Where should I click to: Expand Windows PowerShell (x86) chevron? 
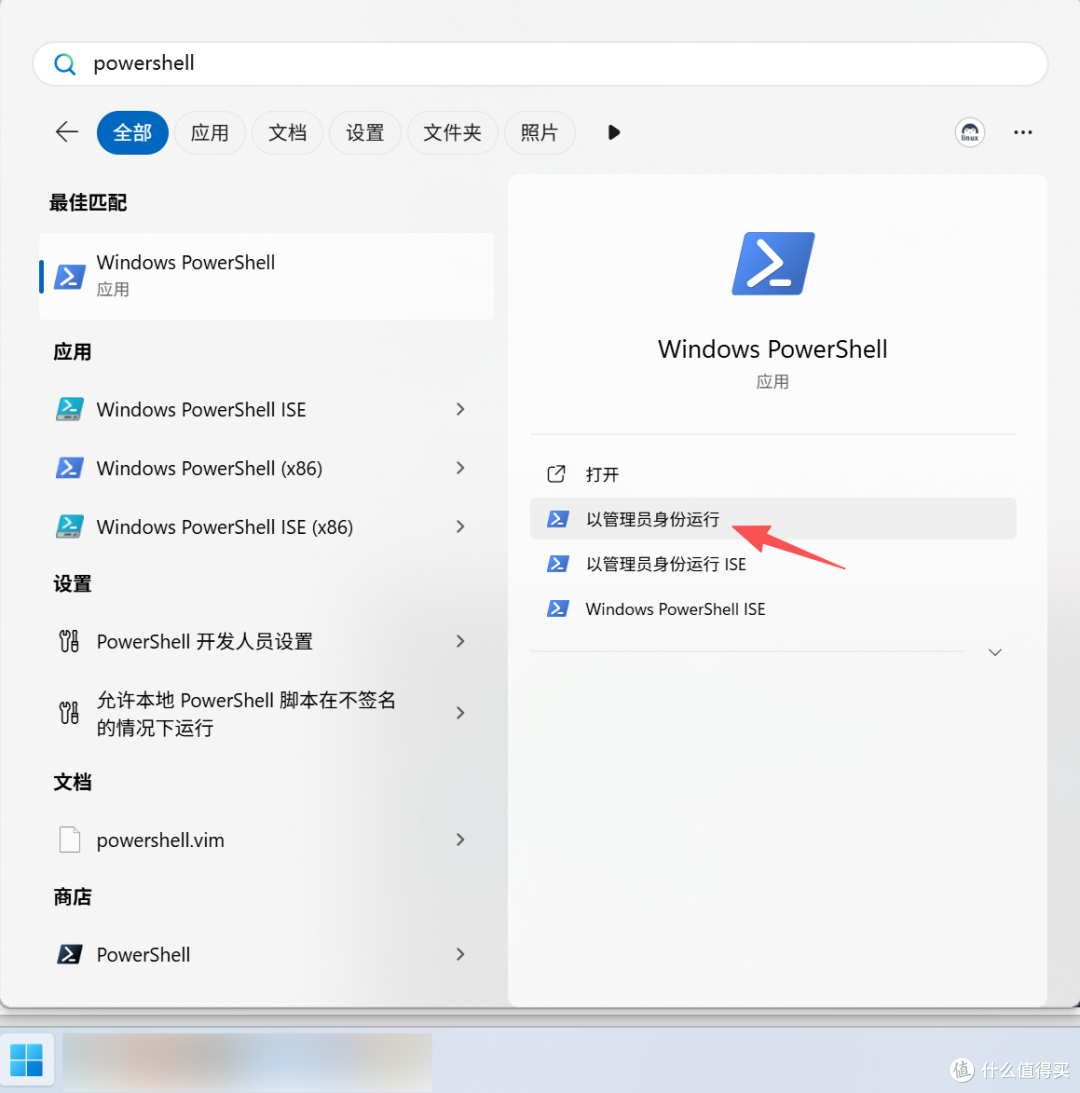[x=460, y=468]
